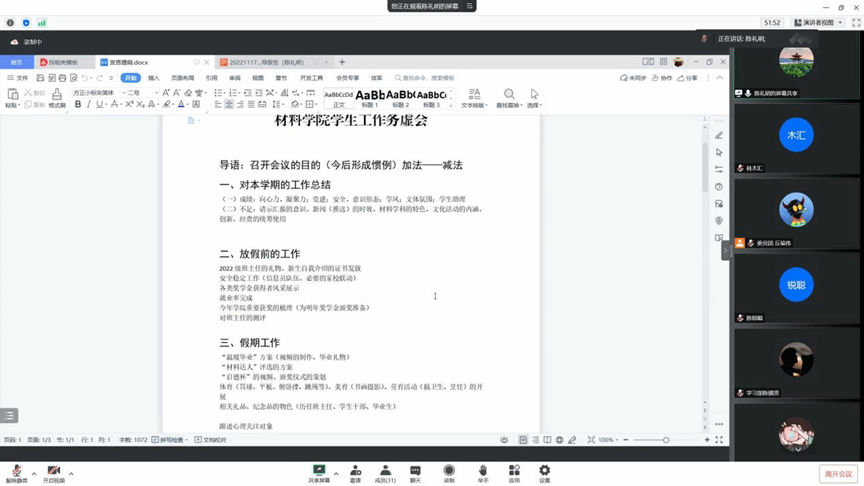The image size is (864, 486).
Task: Open the 成员(11) participants list
Action: tap(385, 470)
